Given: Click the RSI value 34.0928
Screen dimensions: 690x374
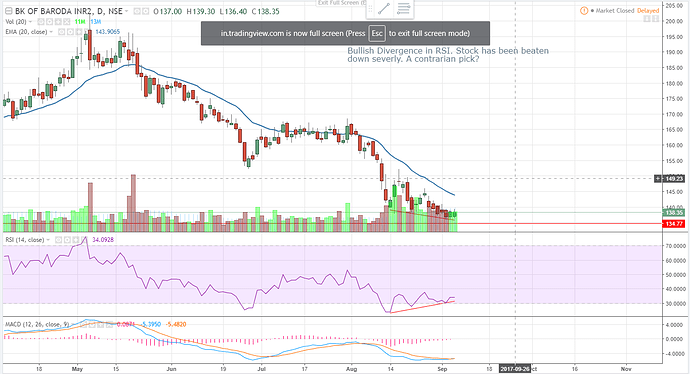Looking at the screenshot, I should pyautogui.click(x=103, y=240).
